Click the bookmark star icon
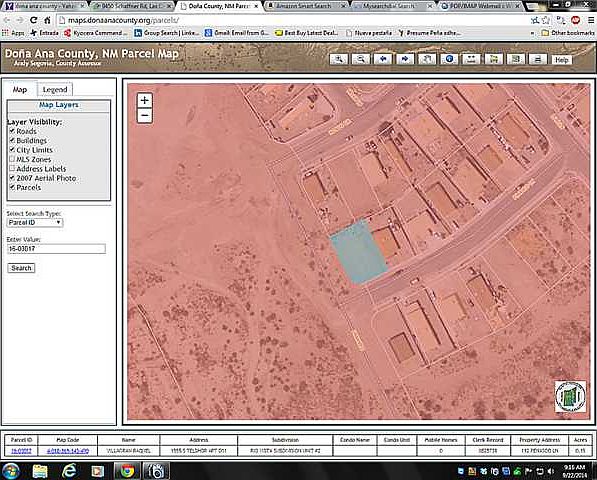597x480 pixels. point(546,20)
